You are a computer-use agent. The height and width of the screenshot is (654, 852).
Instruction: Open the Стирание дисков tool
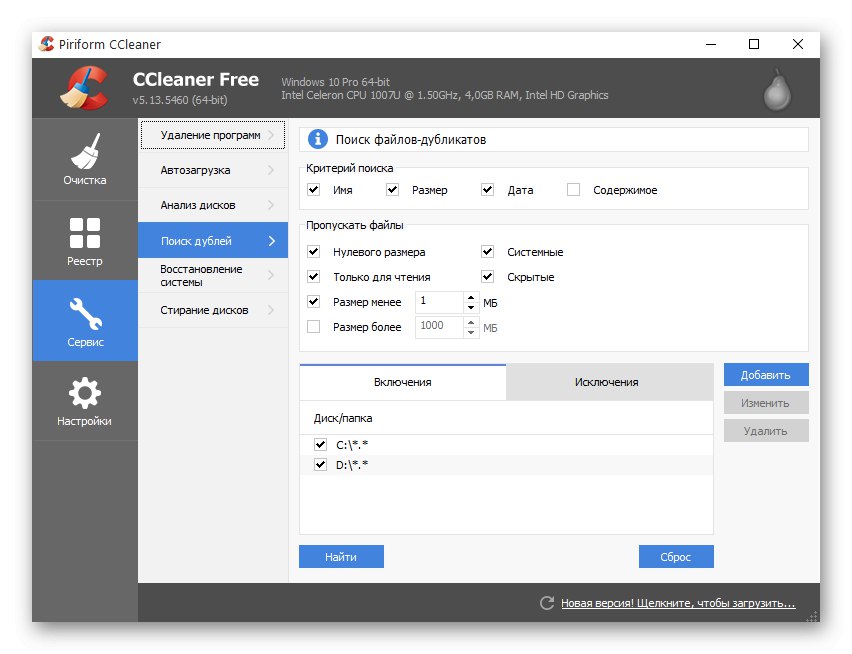[x=213, y=310]
